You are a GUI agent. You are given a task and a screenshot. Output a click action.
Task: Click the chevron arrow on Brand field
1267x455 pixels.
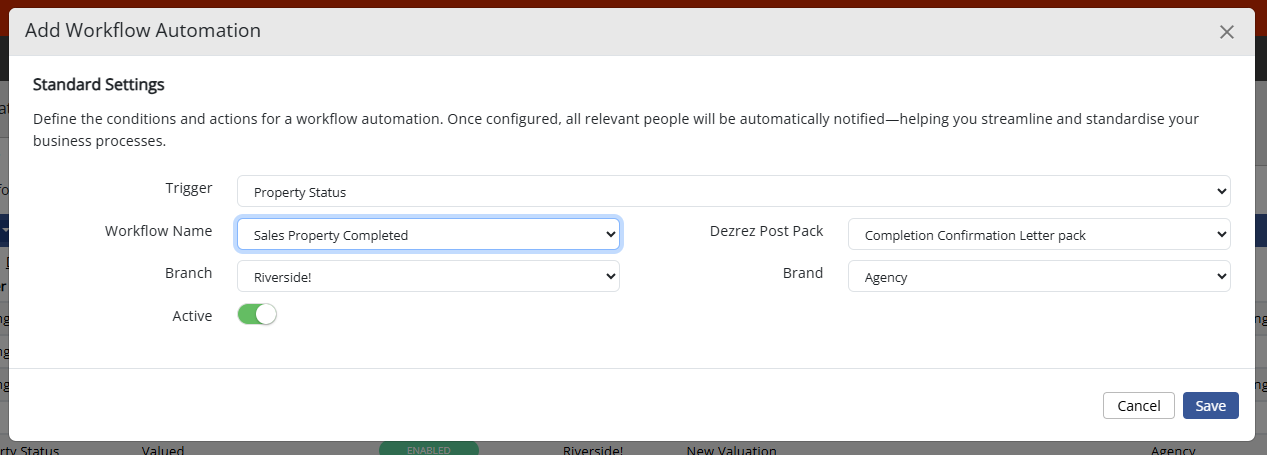pos(1220,276)
